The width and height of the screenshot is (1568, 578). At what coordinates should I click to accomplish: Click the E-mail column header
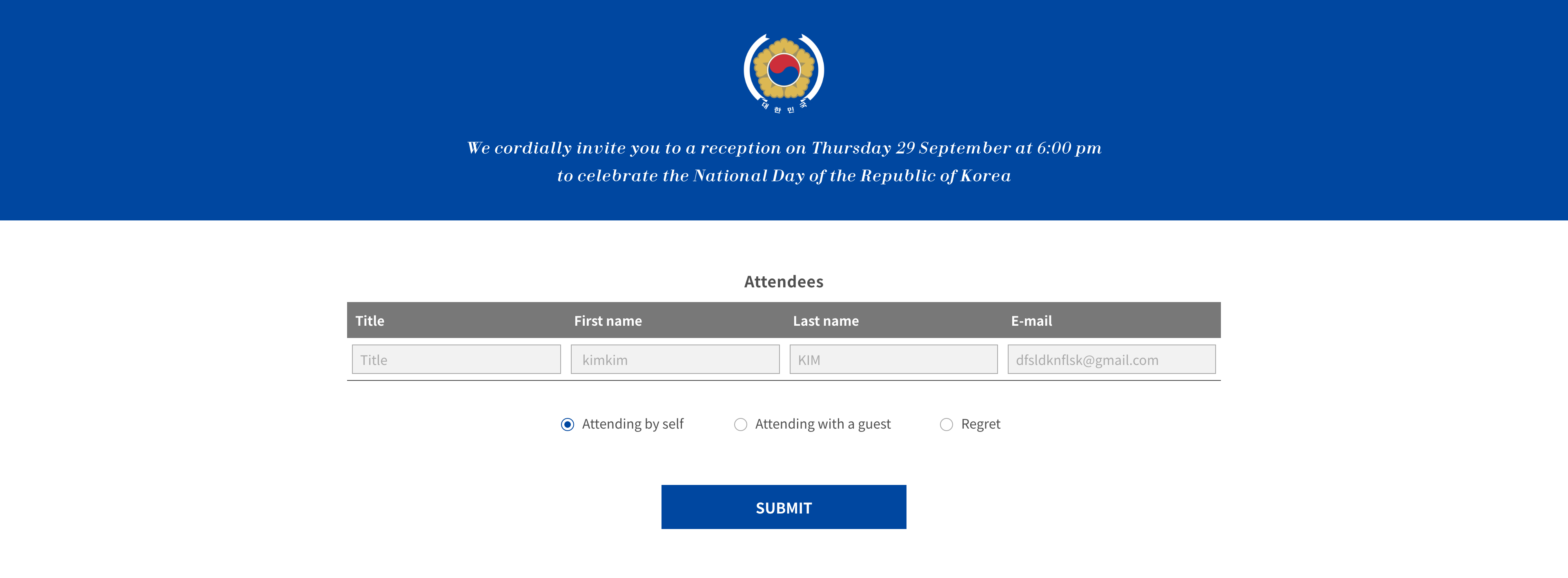click(x=1031, y=321)
